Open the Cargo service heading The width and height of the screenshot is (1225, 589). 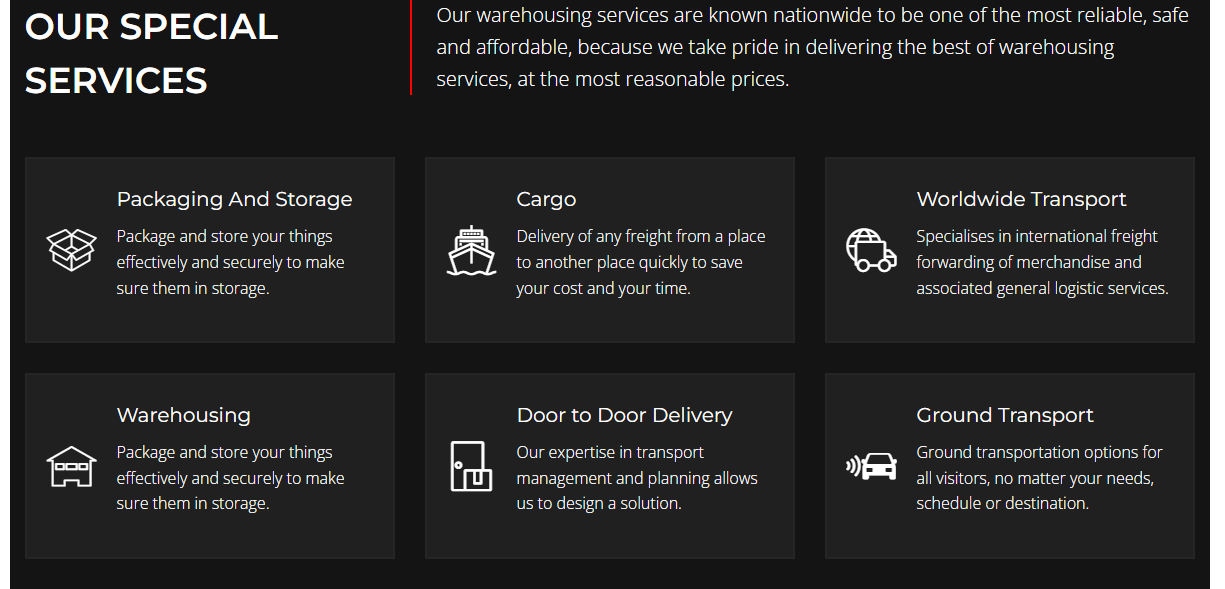(x=546, y=199)
